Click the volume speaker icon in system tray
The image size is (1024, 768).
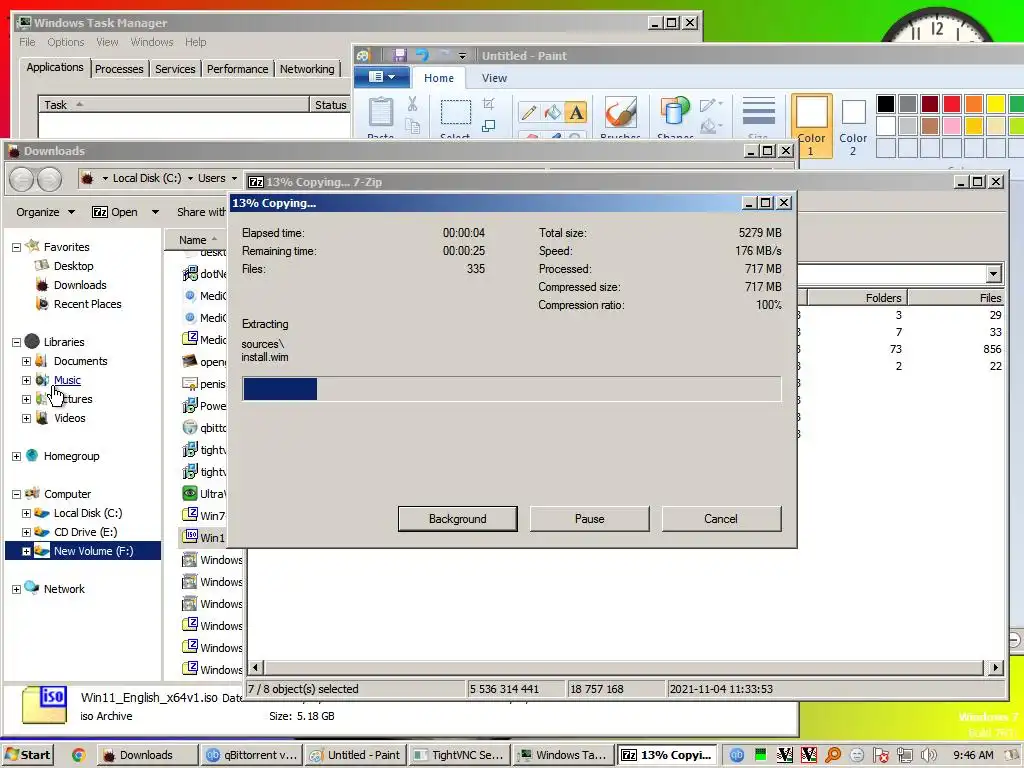(x=928, y=755)
